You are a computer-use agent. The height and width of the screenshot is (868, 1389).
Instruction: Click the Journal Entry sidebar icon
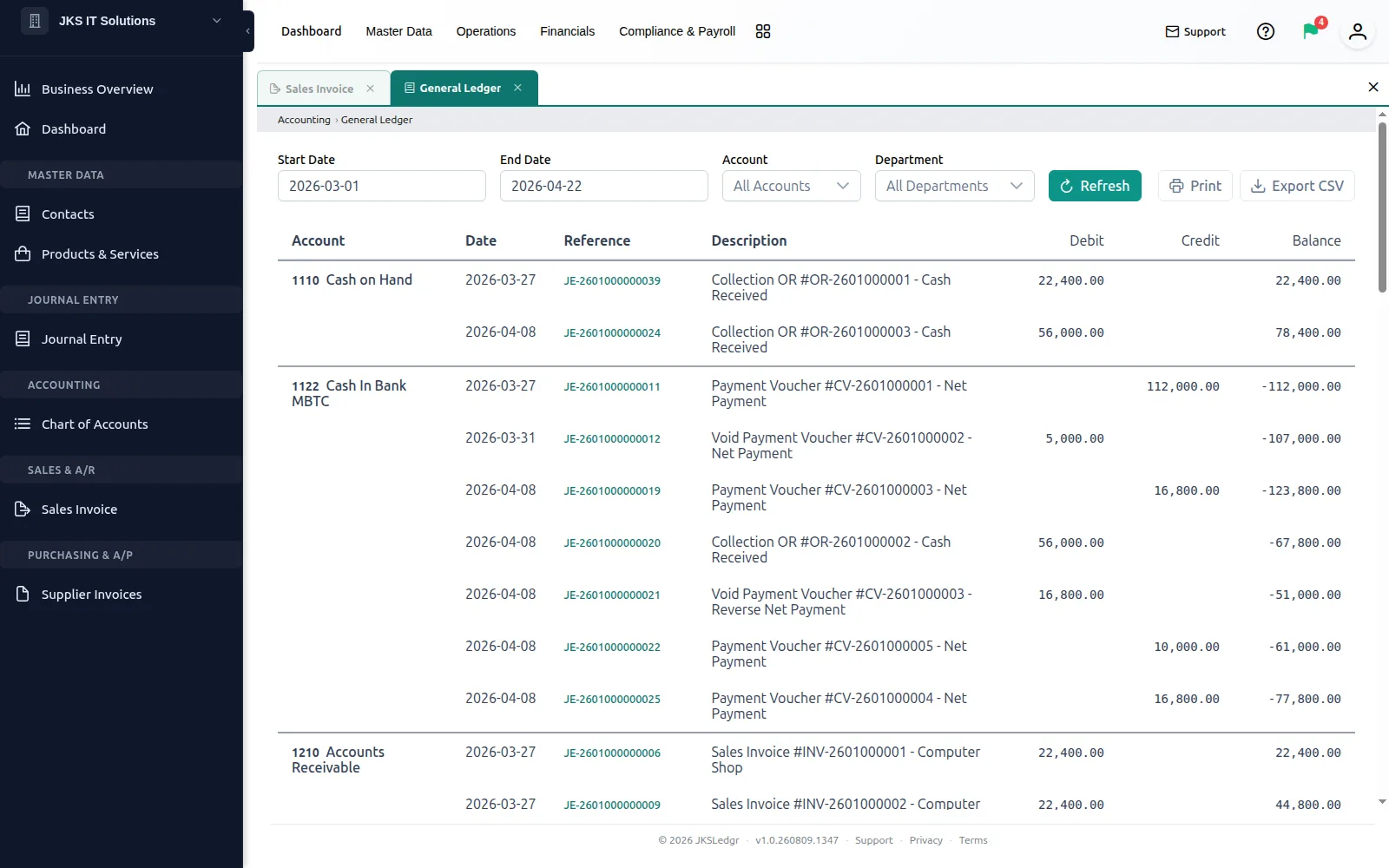click(x=23, y=339)
